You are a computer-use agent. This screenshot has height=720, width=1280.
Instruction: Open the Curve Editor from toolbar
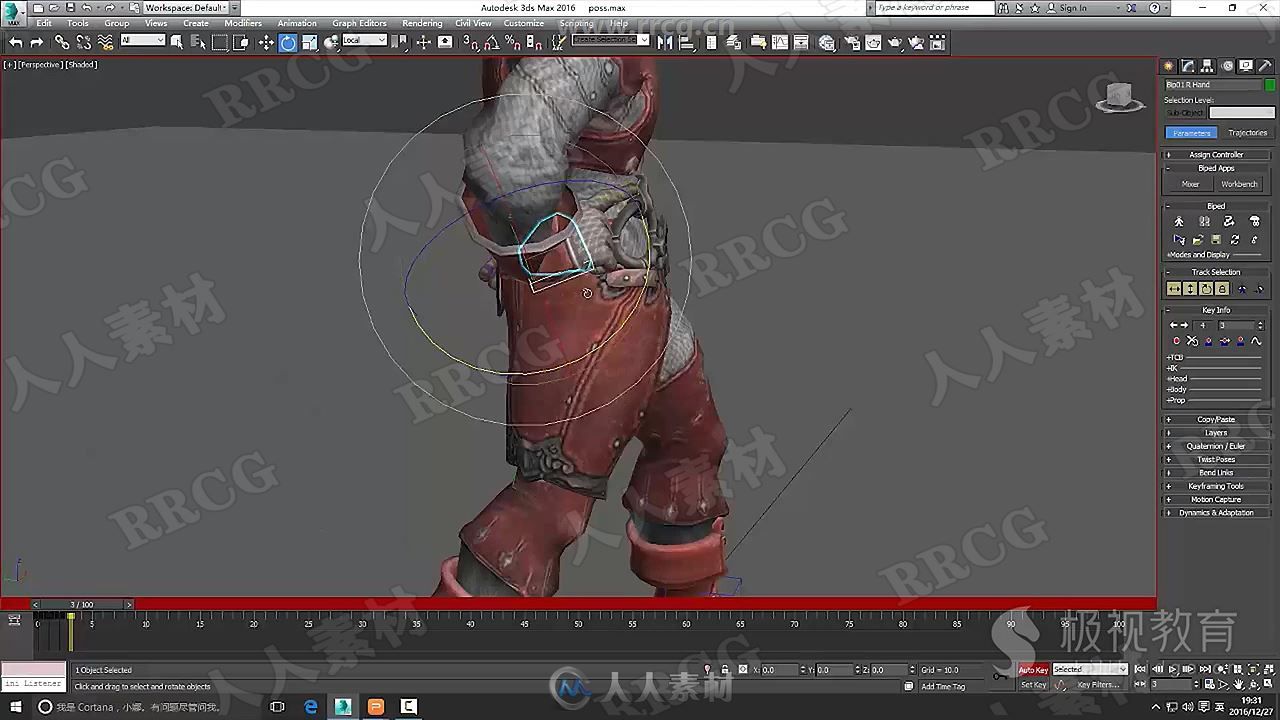coord(780,42)
